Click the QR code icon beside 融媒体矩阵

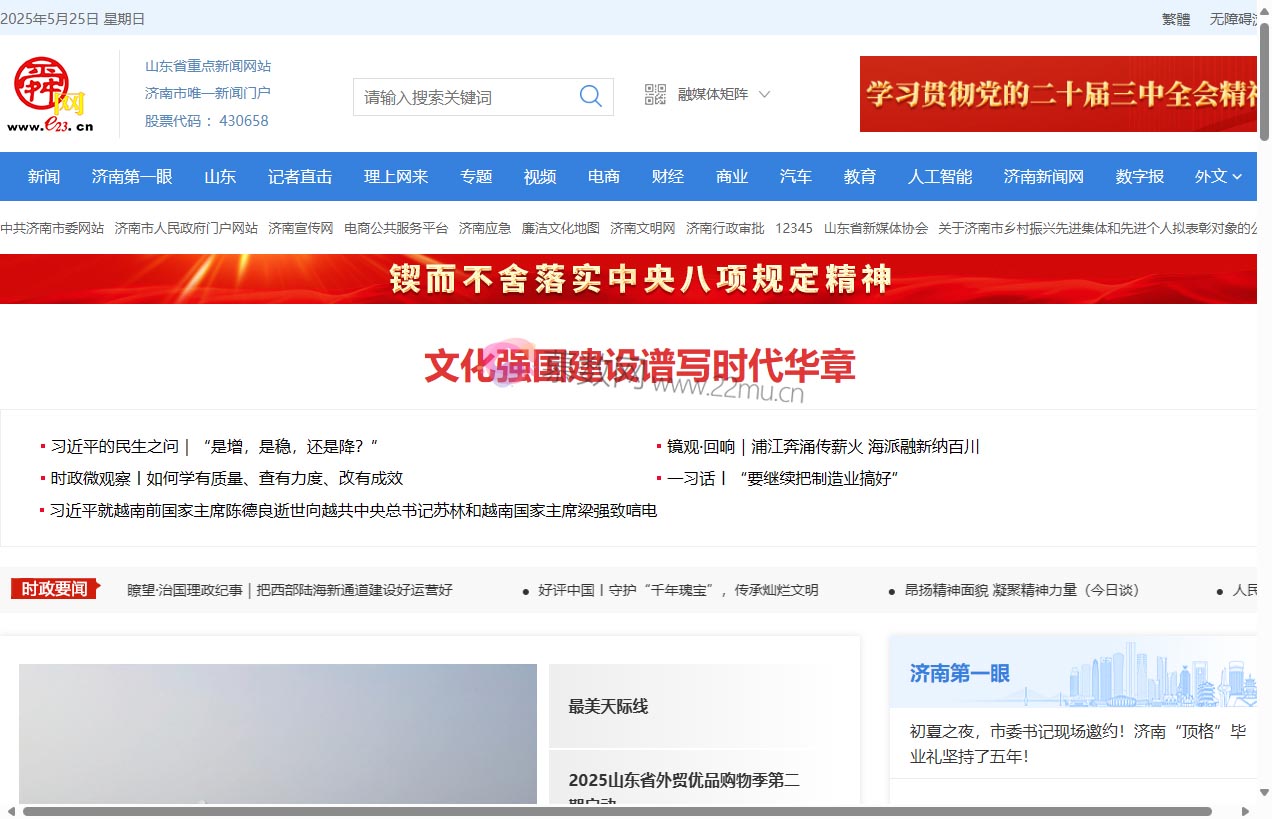click(x=653, y=93)
